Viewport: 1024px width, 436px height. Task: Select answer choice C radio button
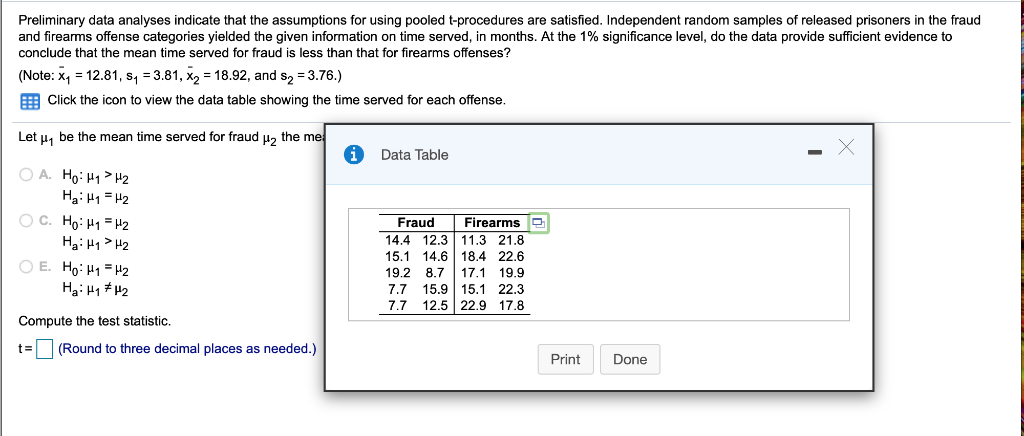click(x=25, y=221)
